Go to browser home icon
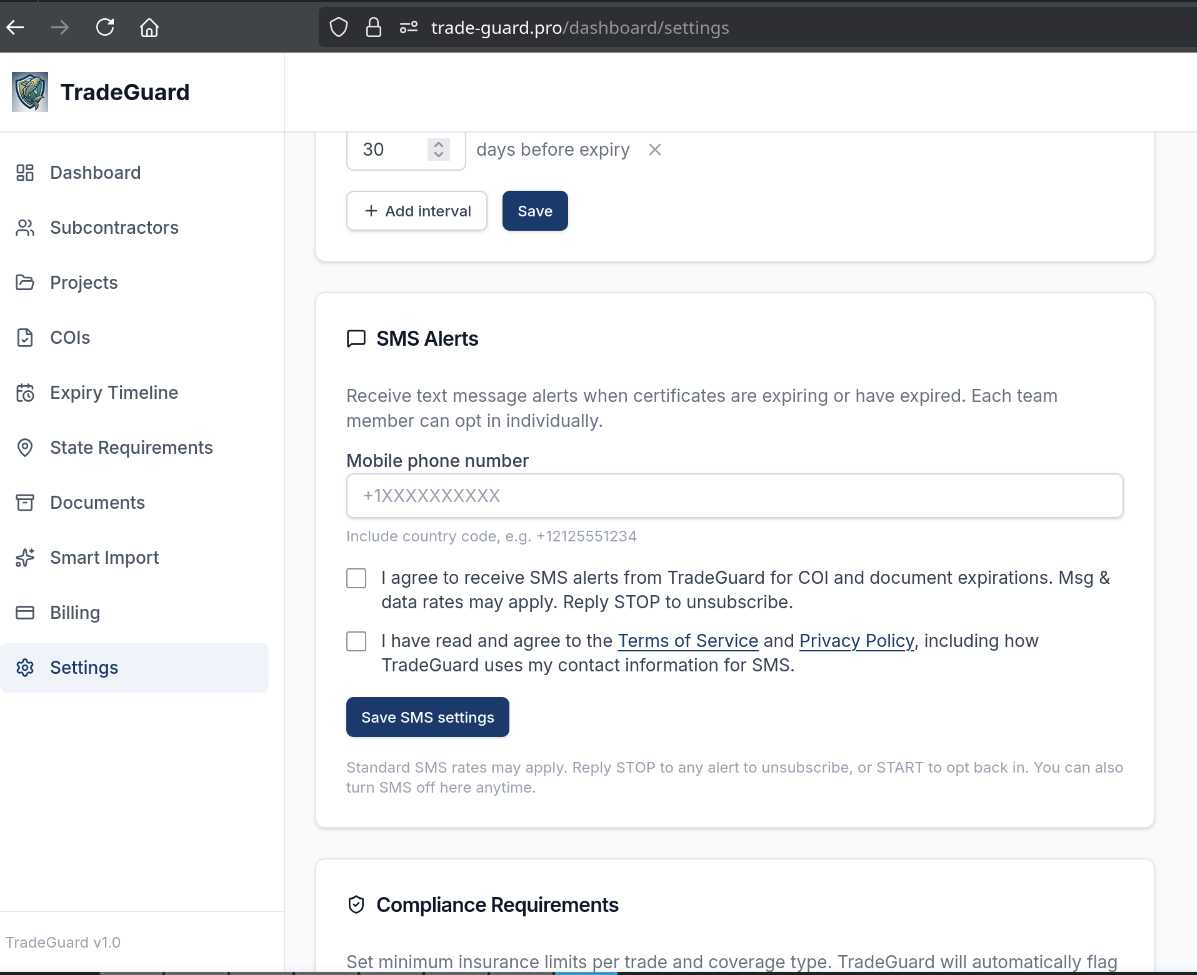This screenshot has height=975, width=1197. tap(150, 27)
